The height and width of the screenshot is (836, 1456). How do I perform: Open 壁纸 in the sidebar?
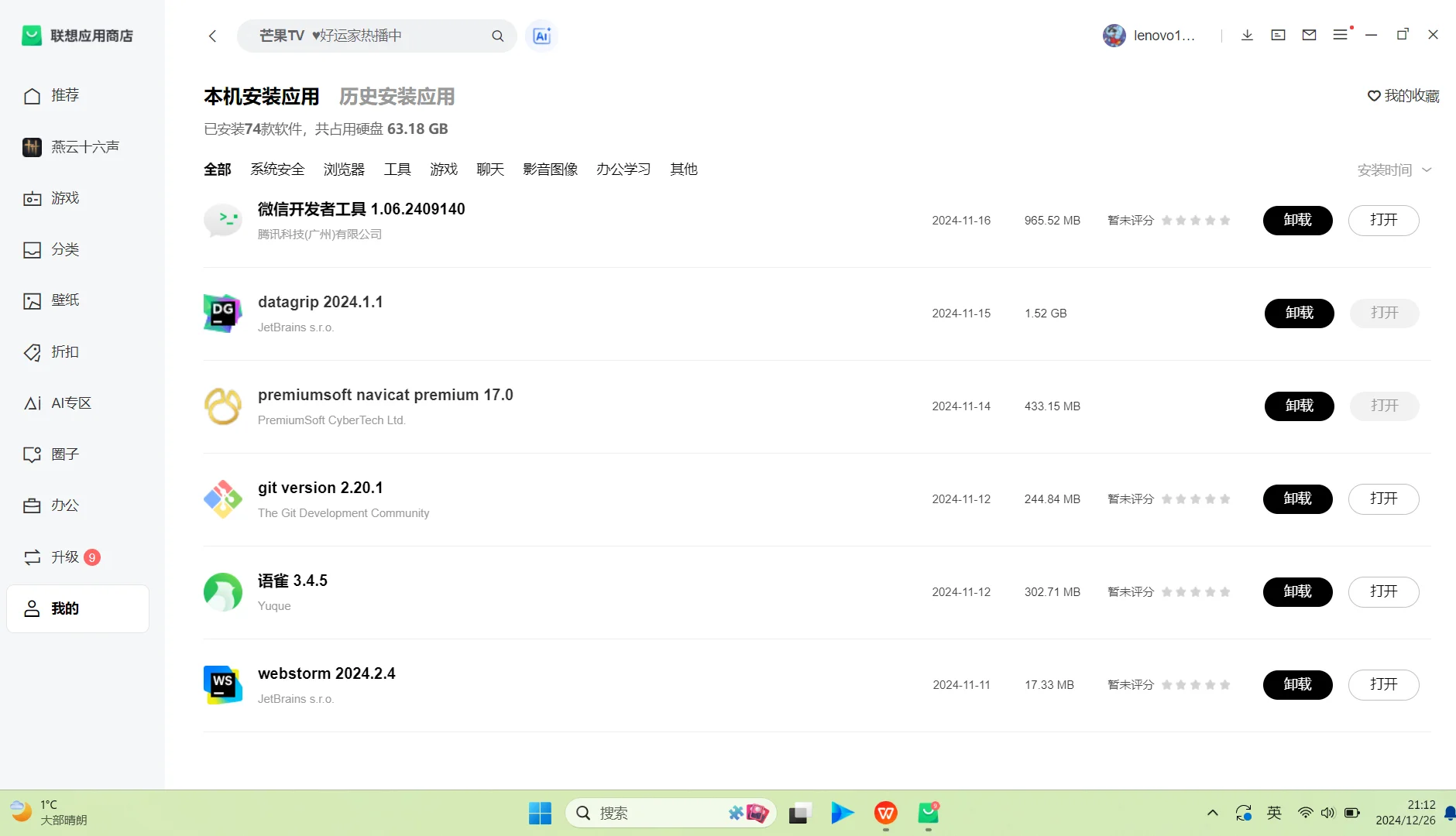77,300
